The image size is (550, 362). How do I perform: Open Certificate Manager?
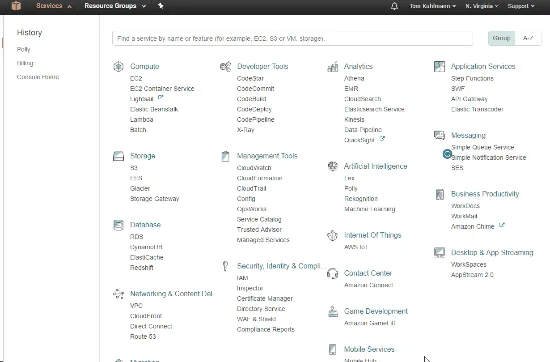[265, 299]
